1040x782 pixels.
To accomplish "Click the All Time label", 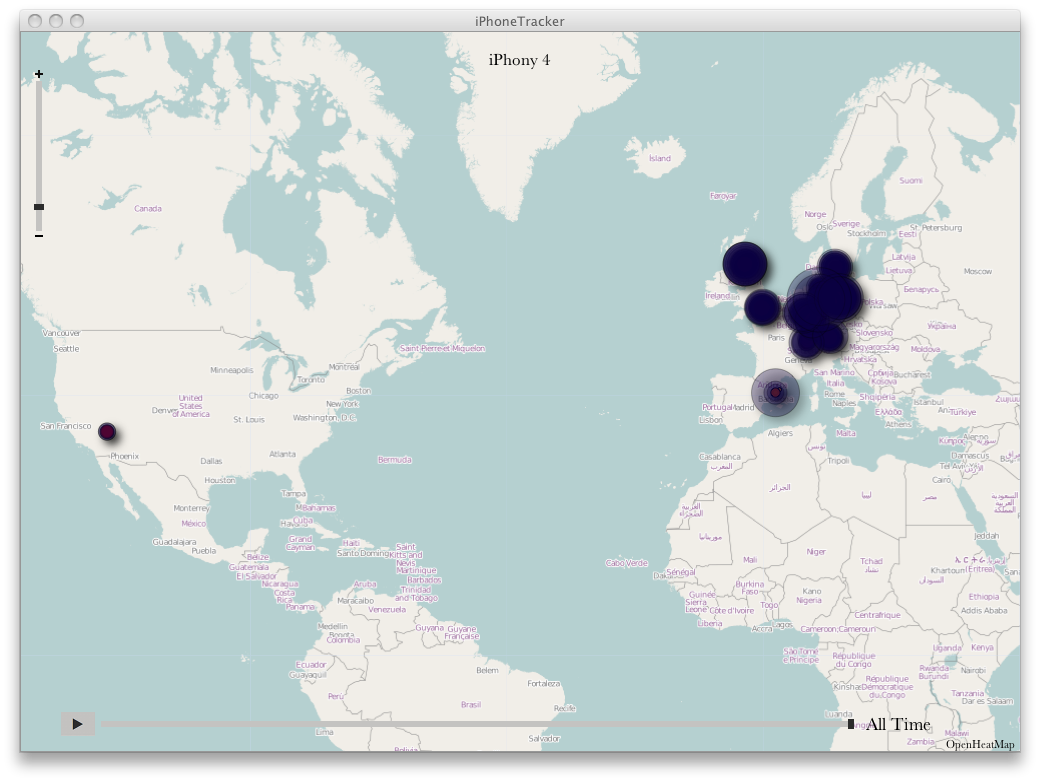I will [x=898, y=725].
